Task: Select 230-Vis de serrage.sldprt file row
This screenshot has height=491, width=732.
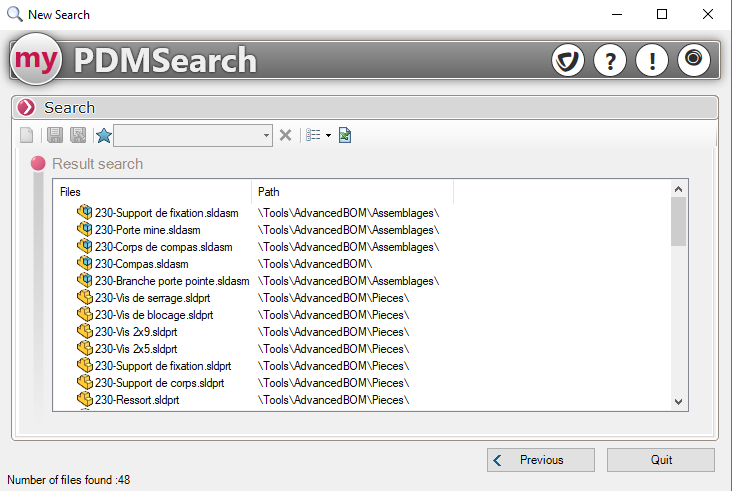Action: point(153,298)
